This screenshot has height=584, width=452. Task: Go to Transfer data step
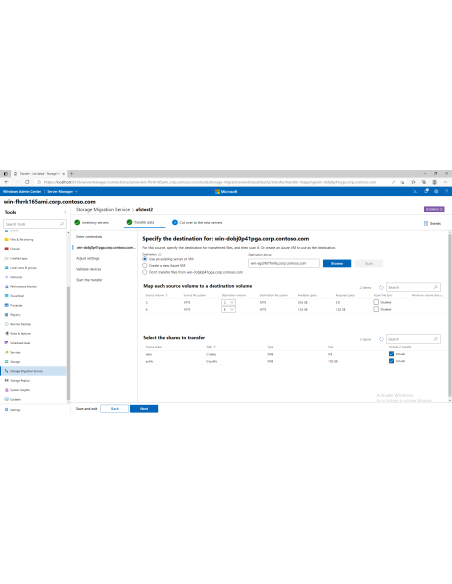pos(140,222)
